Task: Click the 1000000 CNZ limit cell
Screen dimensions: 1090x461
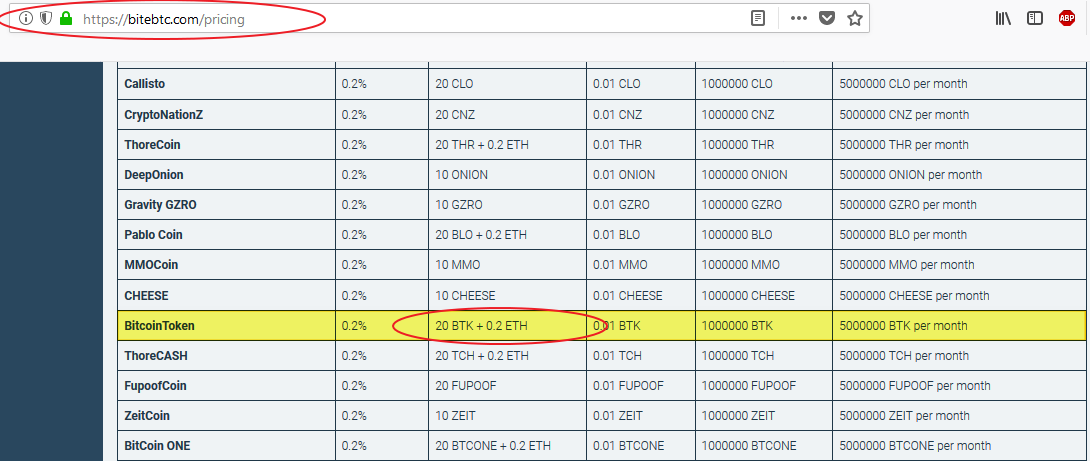Action: click(x=764, y=114)
